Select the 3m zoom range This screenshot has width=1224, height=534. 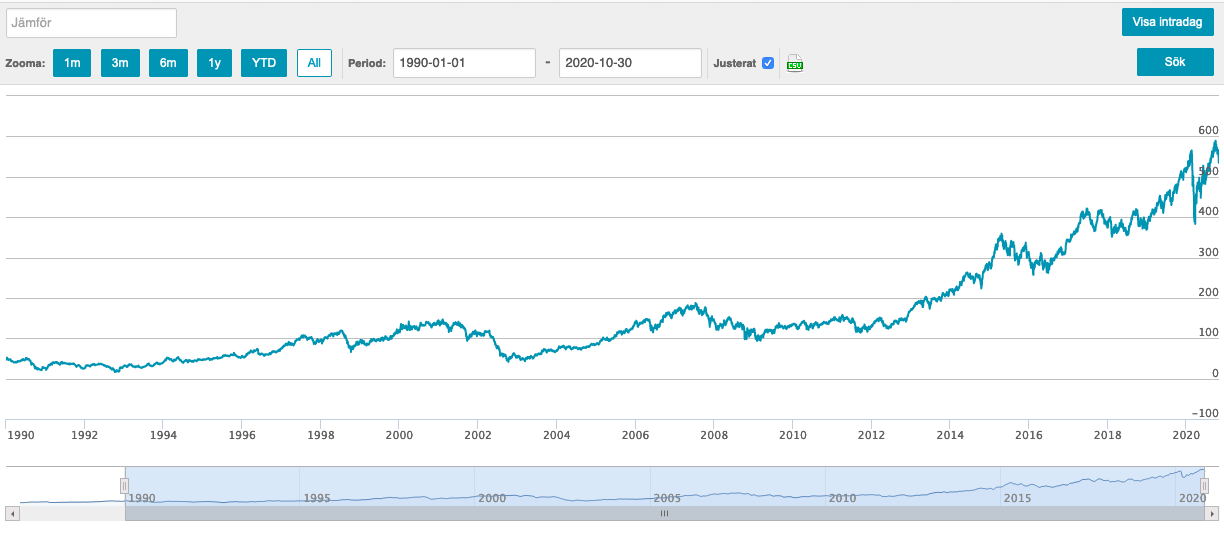[x=120, y=63]
